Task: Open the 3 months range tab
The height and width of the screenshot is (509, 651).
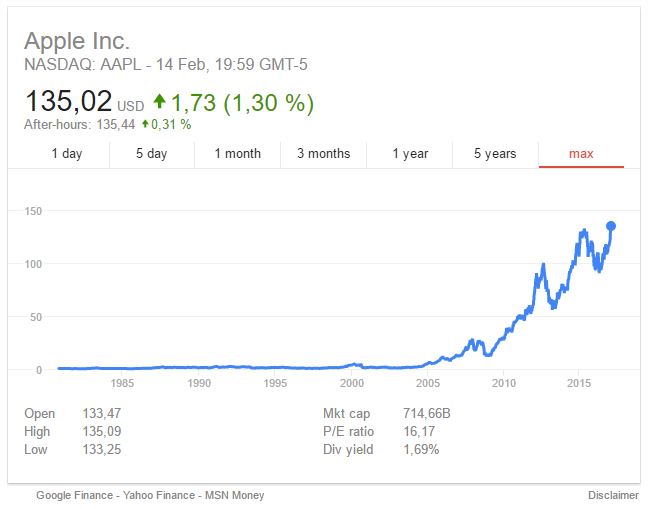Action: [323, 153]
